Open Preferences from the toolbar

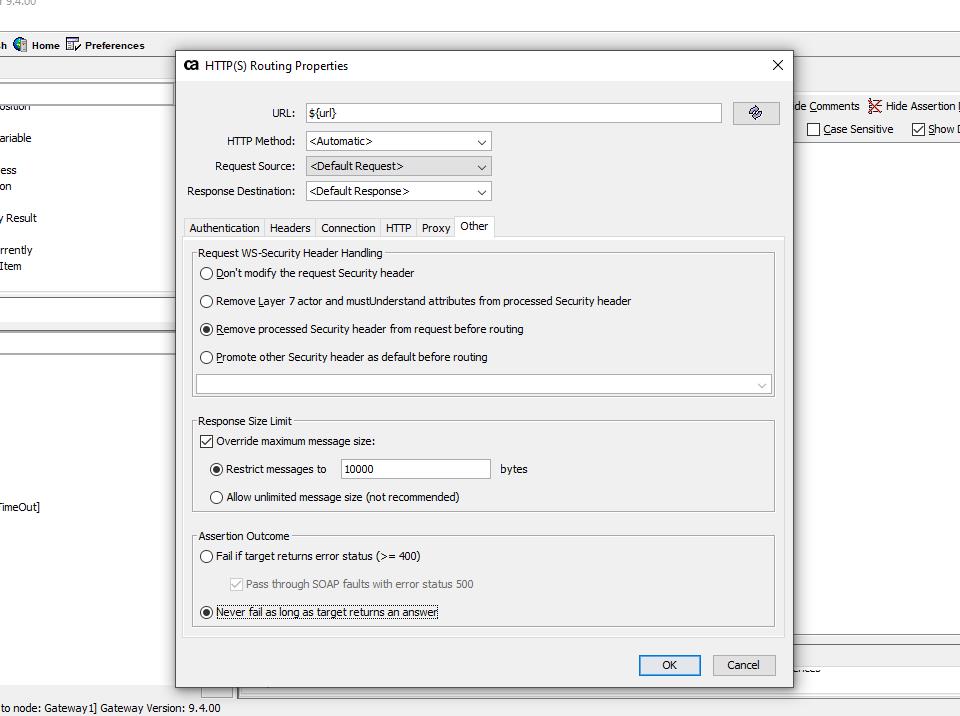pyautogui.click(x=105, y=45)
